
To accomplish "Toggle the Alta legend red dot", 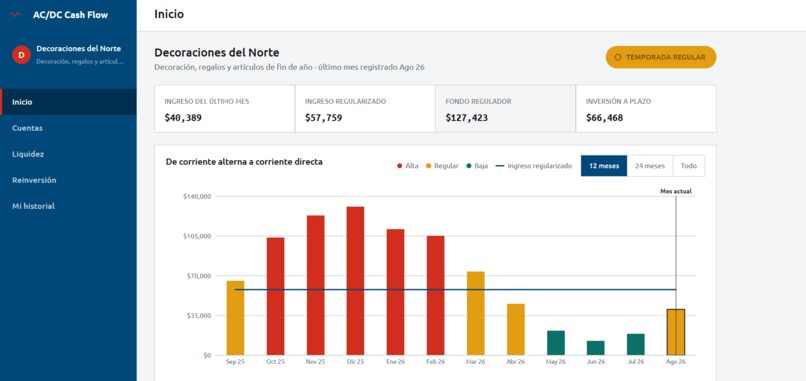I will (399, 166).
